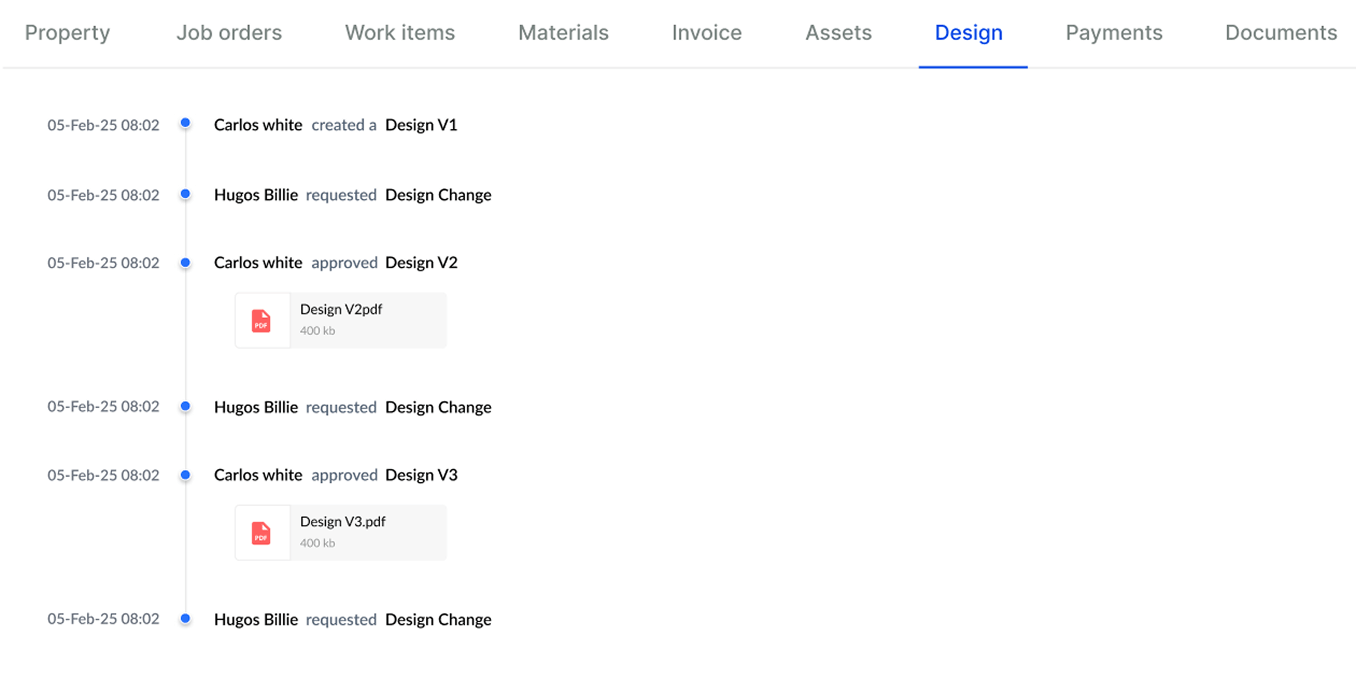Open the Work items tab
The width and height of the screenshot is (1356, 678).
(399, 32)
